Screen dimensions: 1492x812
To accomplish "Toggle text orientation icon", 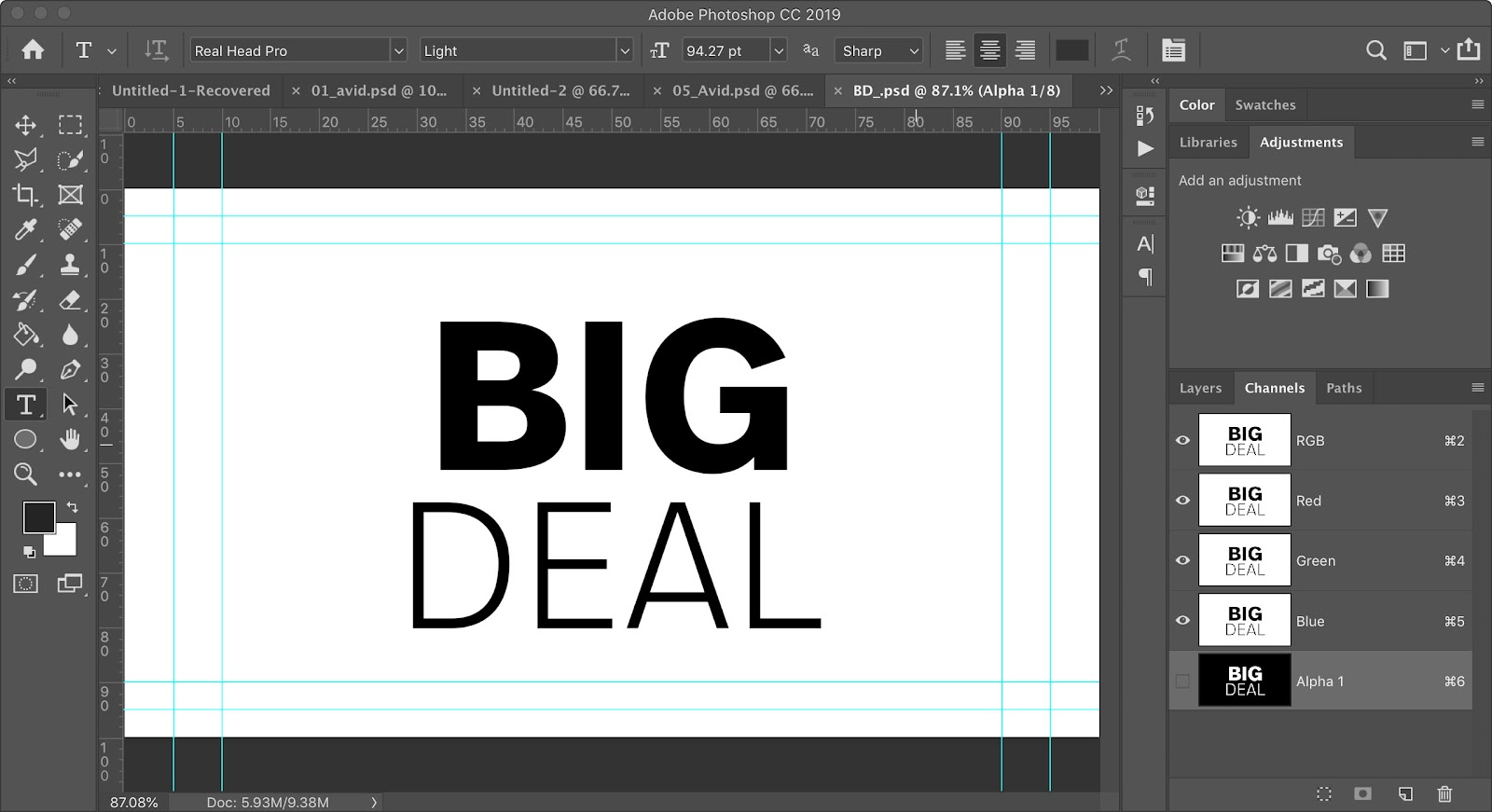I will pyautogui.click(x=156, y=50).
